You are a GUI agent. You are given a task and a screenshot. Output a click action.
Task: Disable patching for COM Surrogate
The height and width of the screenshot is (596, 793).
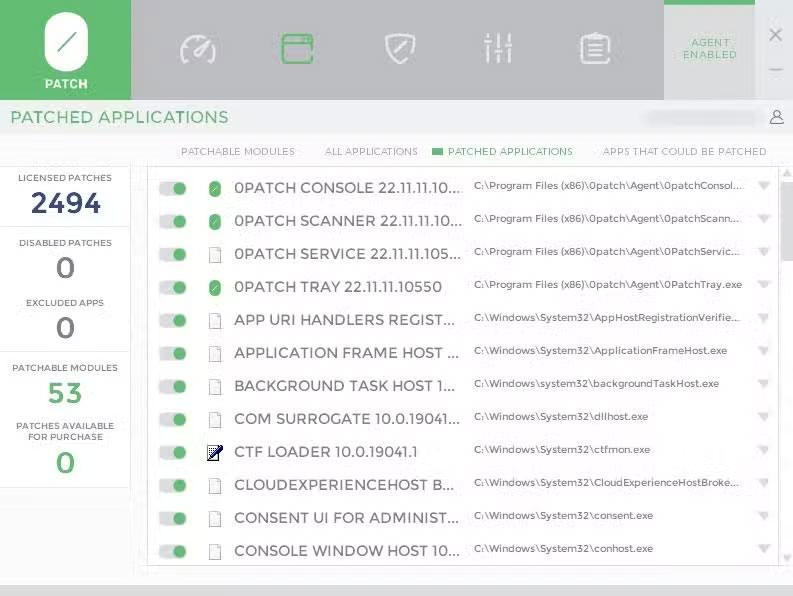click(x=173, y=419)
